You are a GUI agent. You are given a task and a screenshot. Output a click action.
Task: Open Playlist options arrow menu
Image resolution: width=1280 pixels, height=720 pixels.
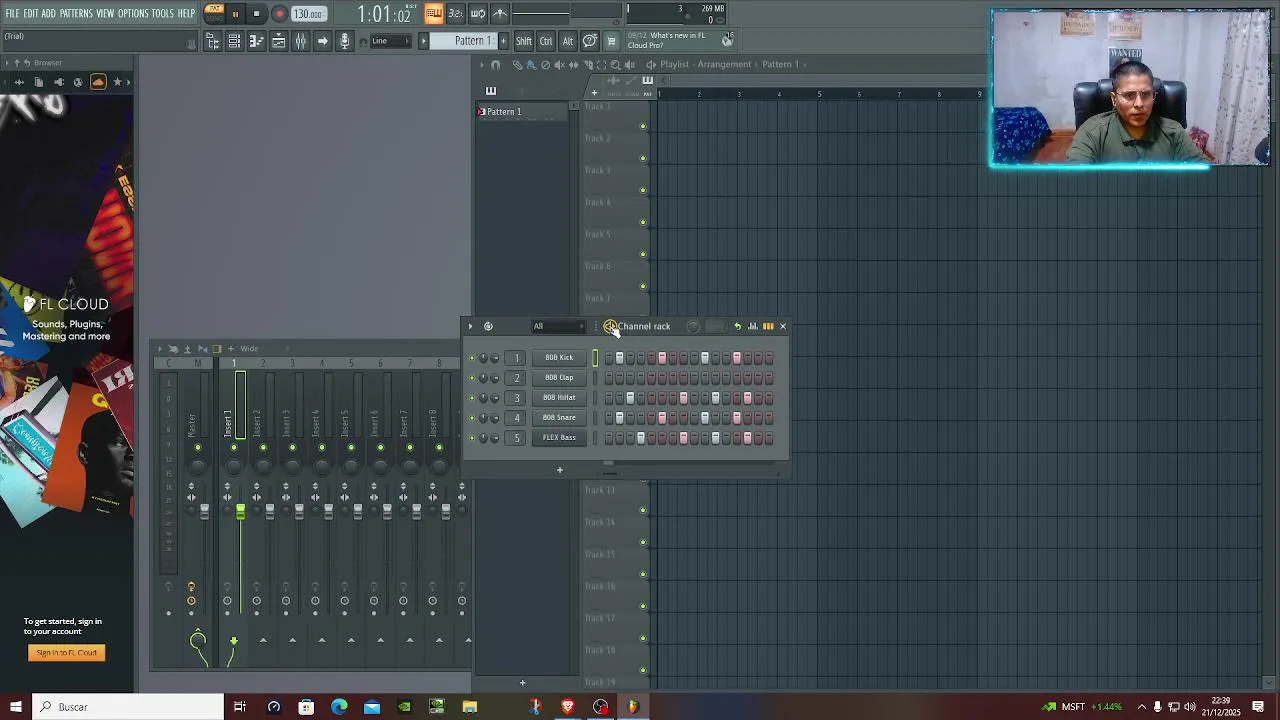[481, 64]
